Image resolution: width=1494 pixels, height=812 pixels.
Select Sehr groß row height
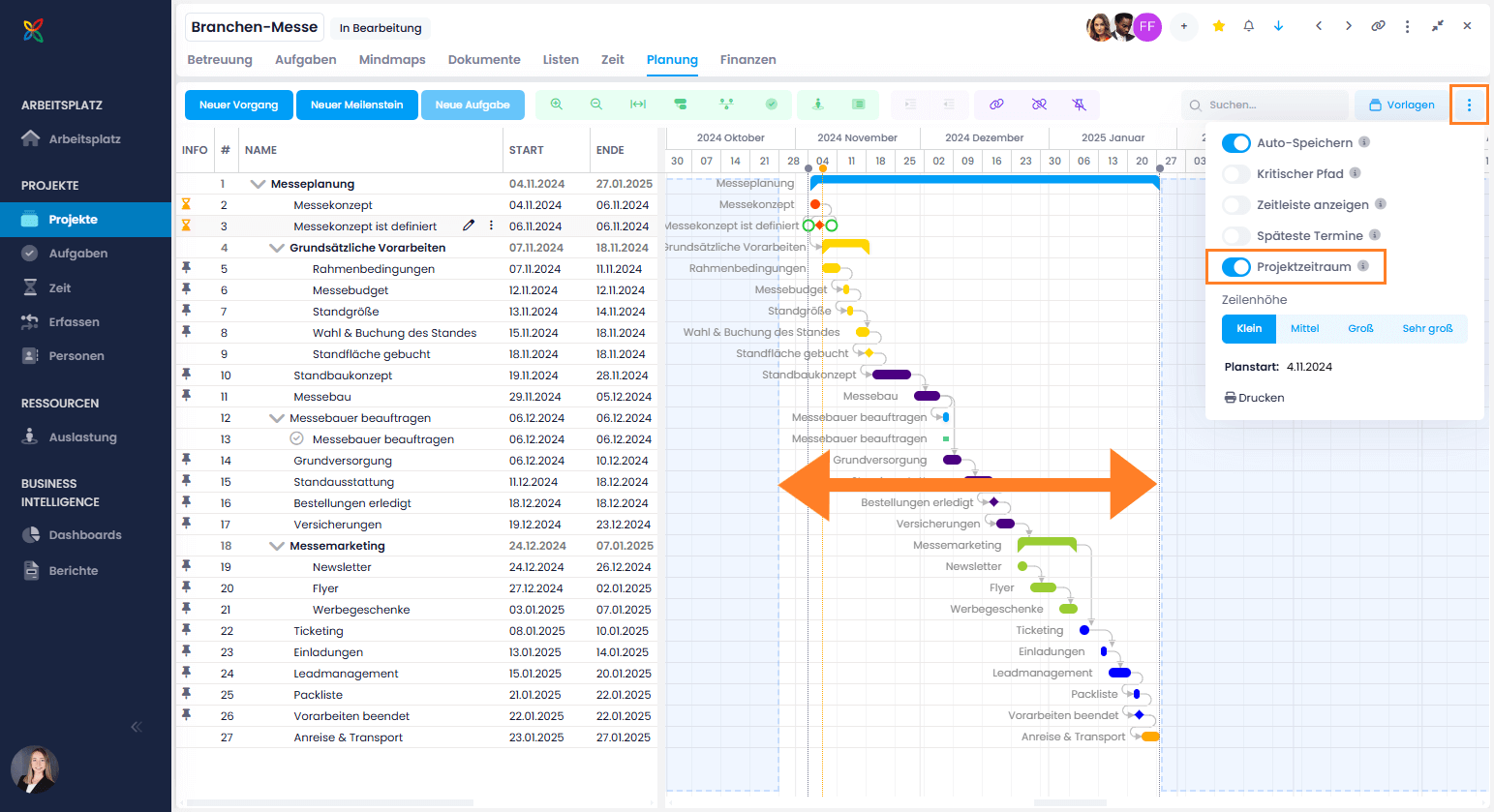(1427, 329)
